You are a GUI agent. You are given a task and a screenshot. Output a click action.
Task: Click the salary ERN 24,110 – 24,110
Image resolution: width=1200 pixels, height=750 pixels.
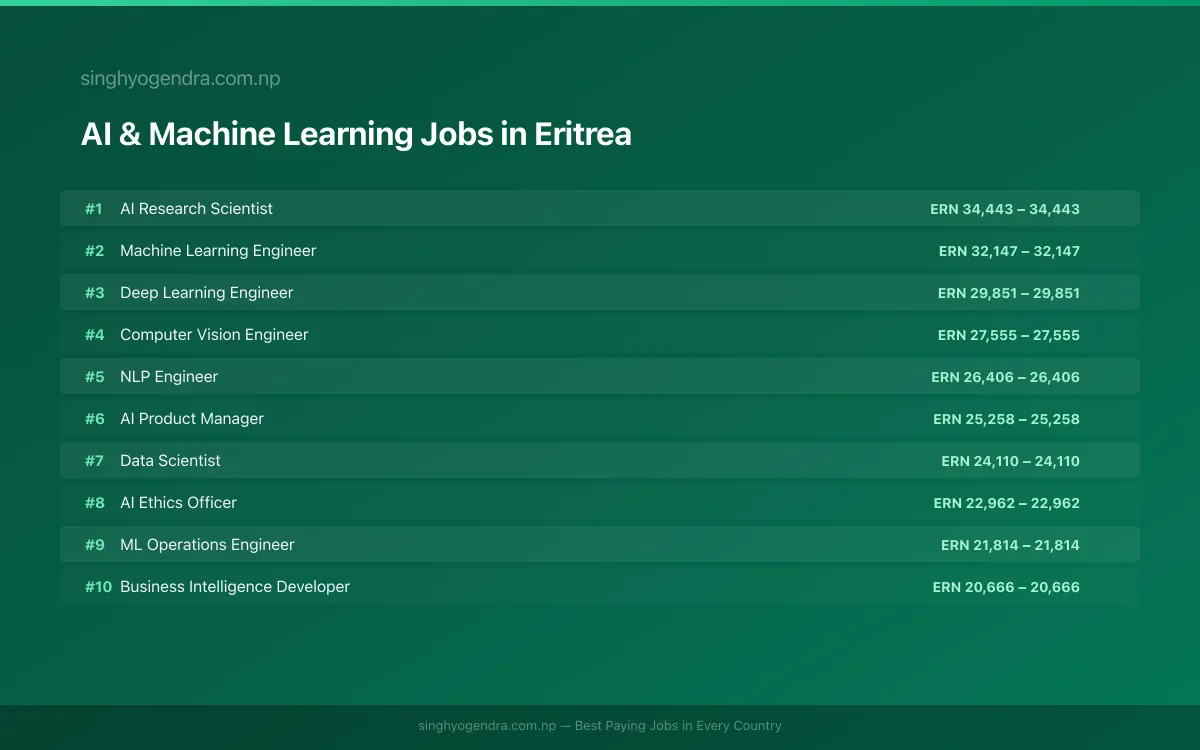coord(1010,461)
